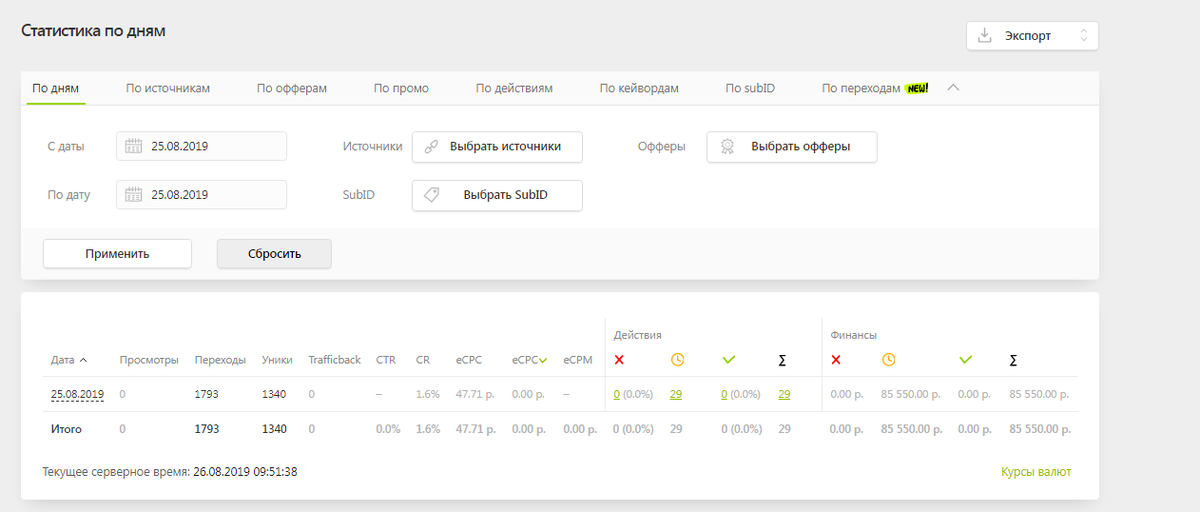This screenshot has height=512, width=1200.
Task: Click 1793 in the 25.08.2019 row
Action: pos(207,394)
